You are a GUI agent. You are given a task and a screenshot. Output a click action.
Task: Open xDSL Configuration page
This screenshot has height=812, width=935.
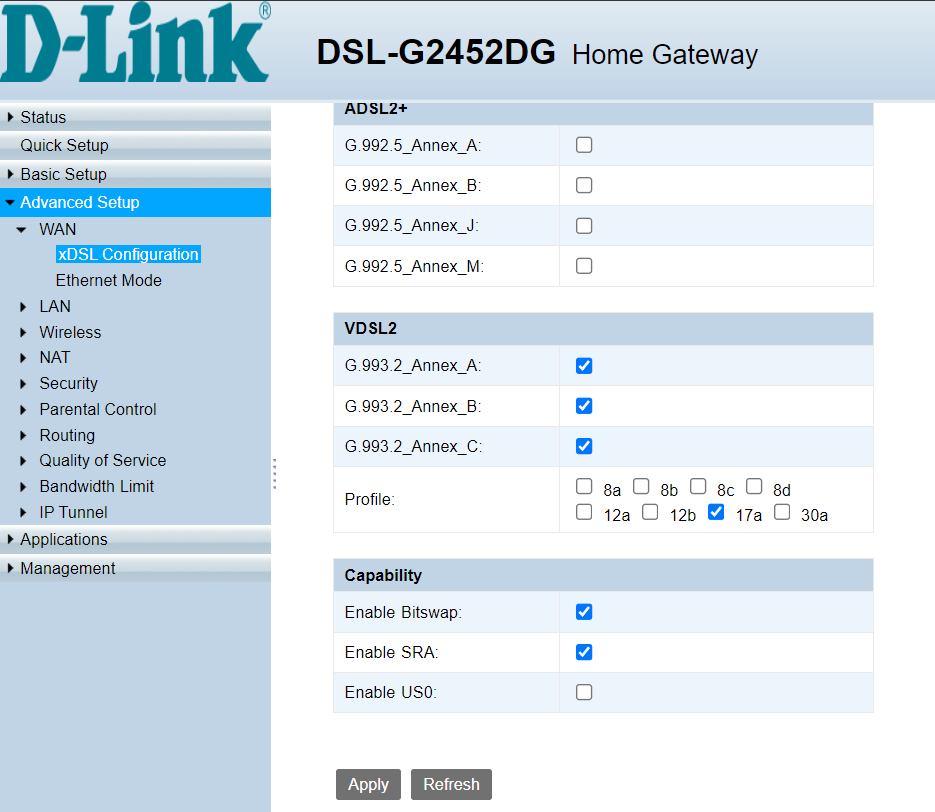click(x=128, y=255)
